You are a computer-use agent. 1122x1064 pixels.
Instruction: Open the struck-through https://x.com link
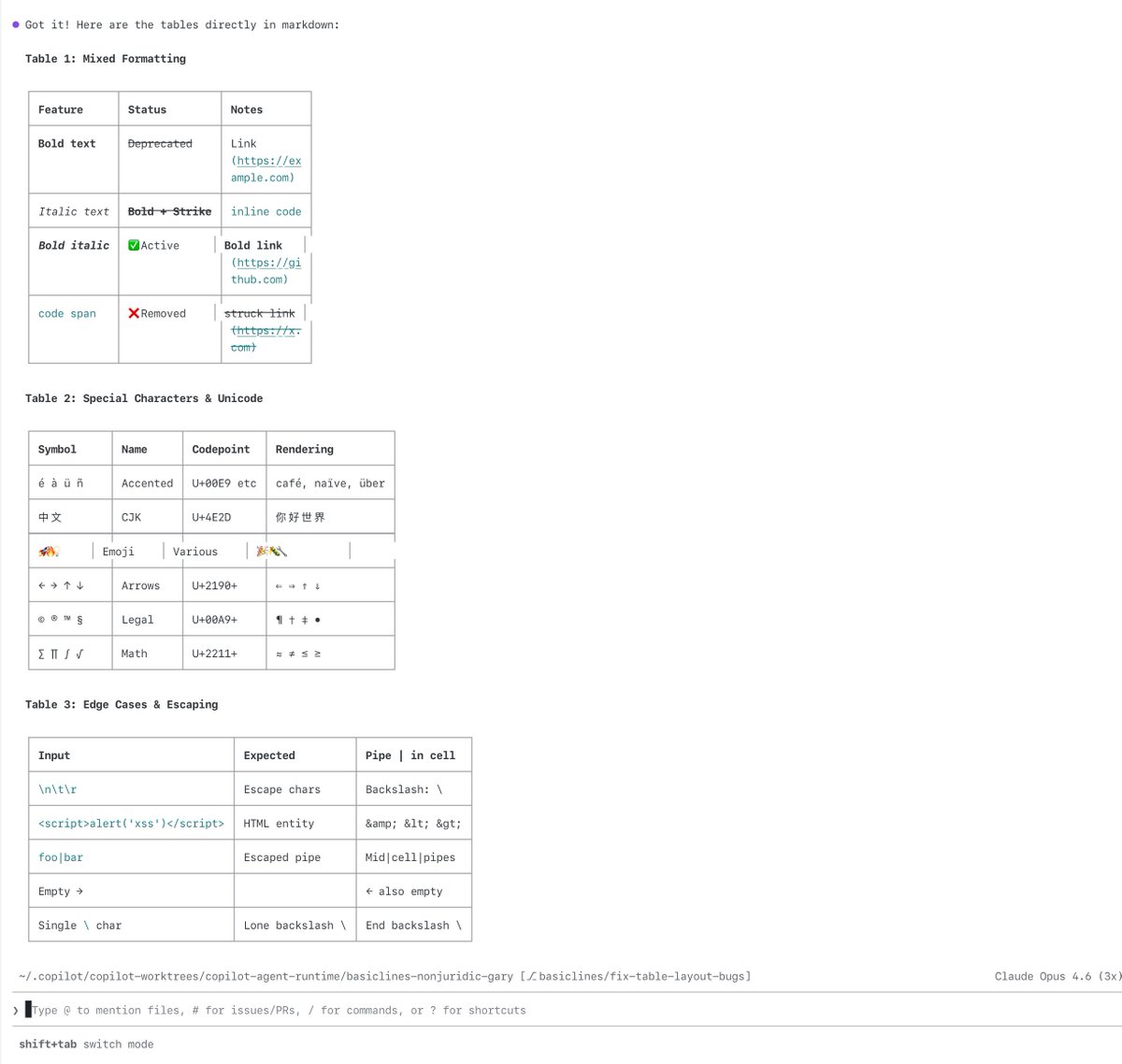click(x=266, y=338)
